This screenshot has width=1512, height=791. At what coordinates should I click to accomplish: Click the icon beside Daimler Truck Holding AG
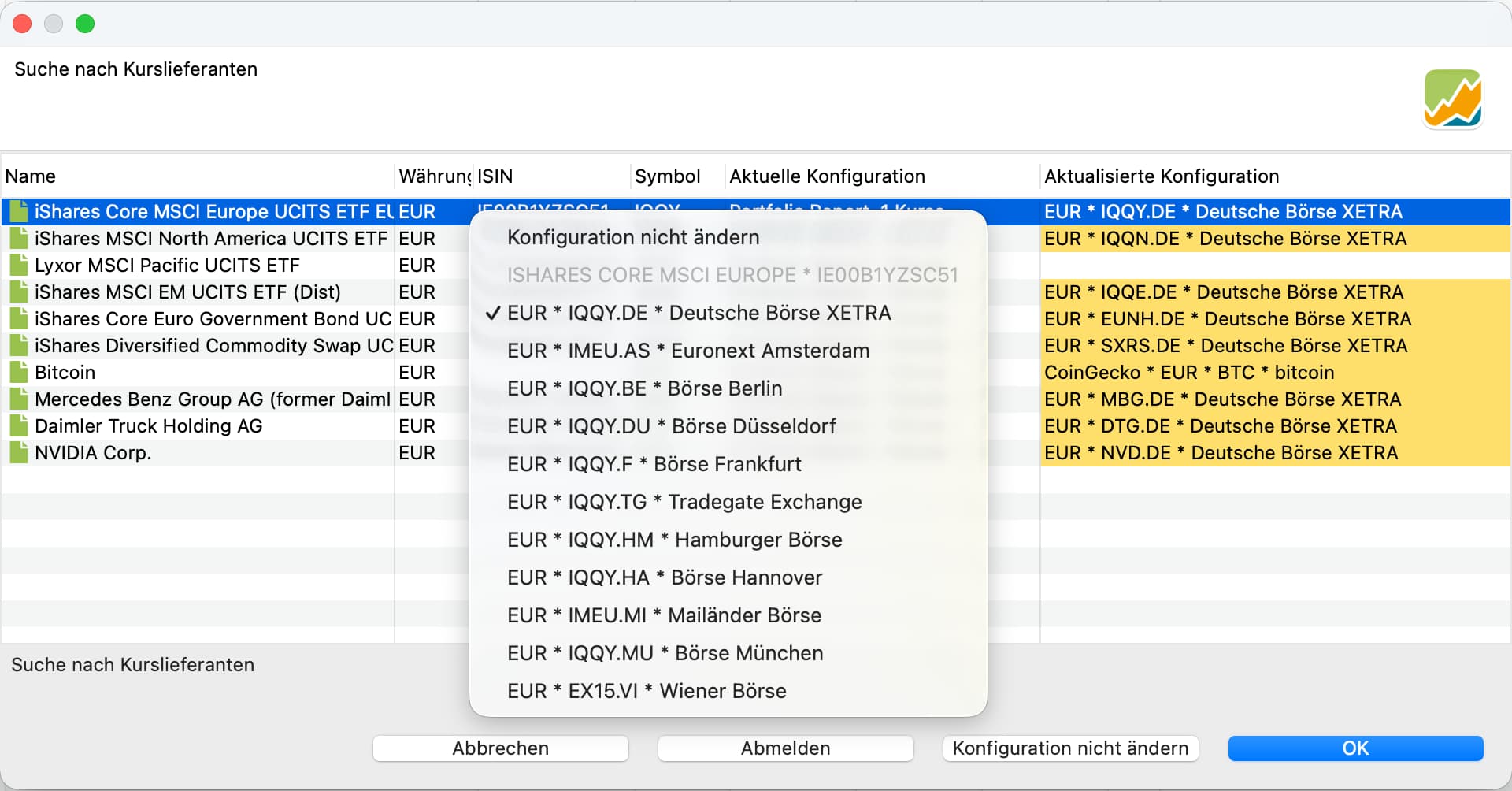point(19,426)
